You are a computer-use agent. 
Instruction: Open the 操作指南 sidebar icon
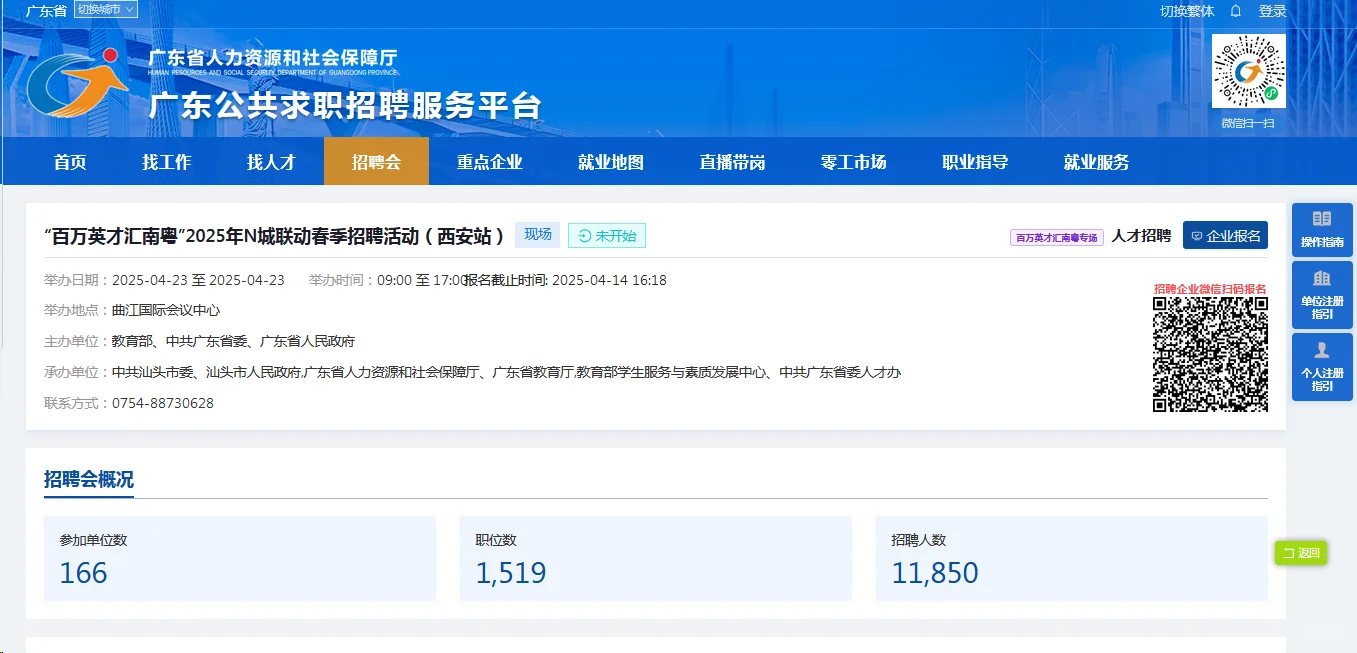coord(1321,229)
